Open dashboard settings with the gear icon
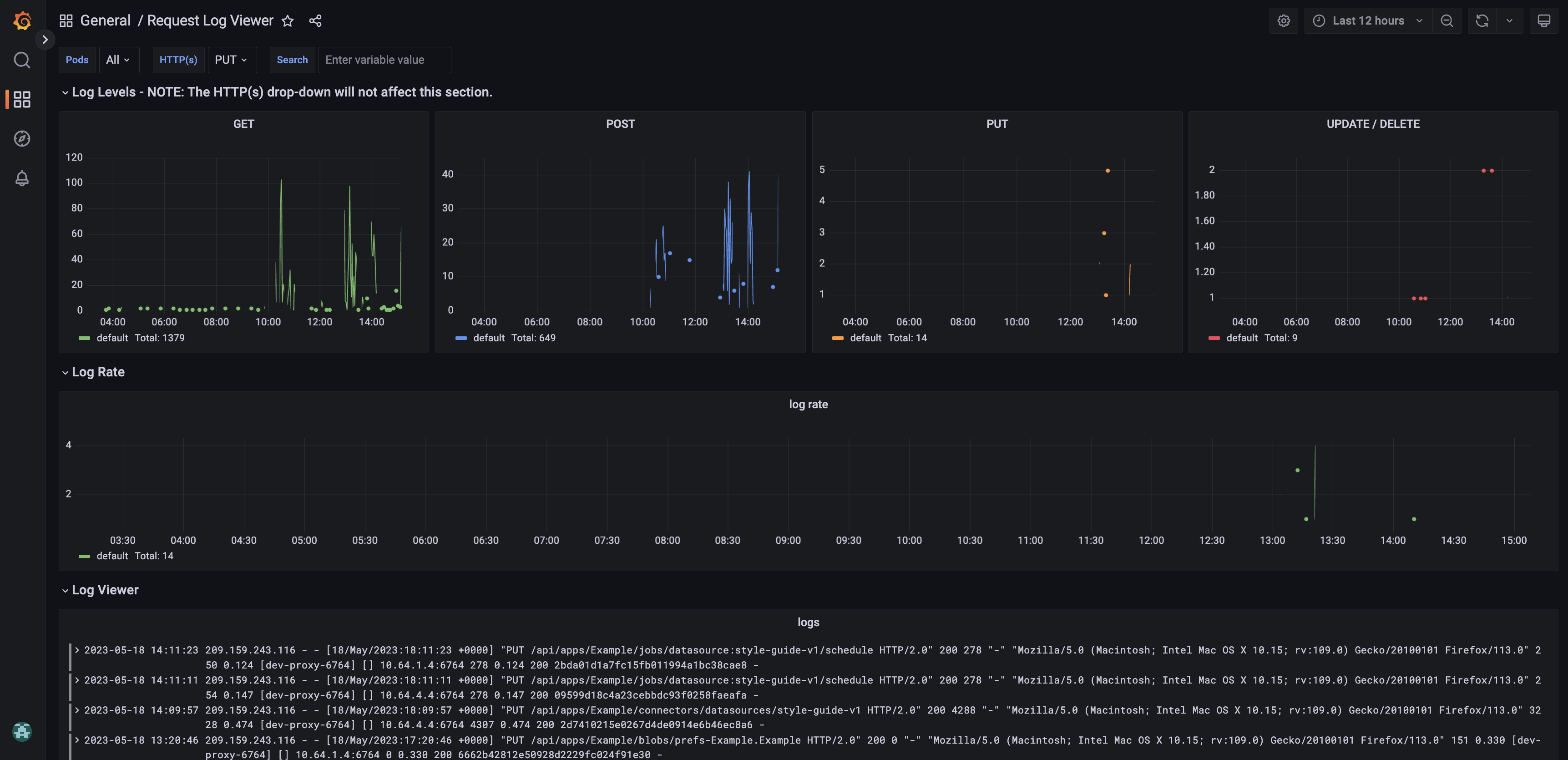This screenshot has height=760, width=1568. pyautogui.click(x=1284, y=20)
